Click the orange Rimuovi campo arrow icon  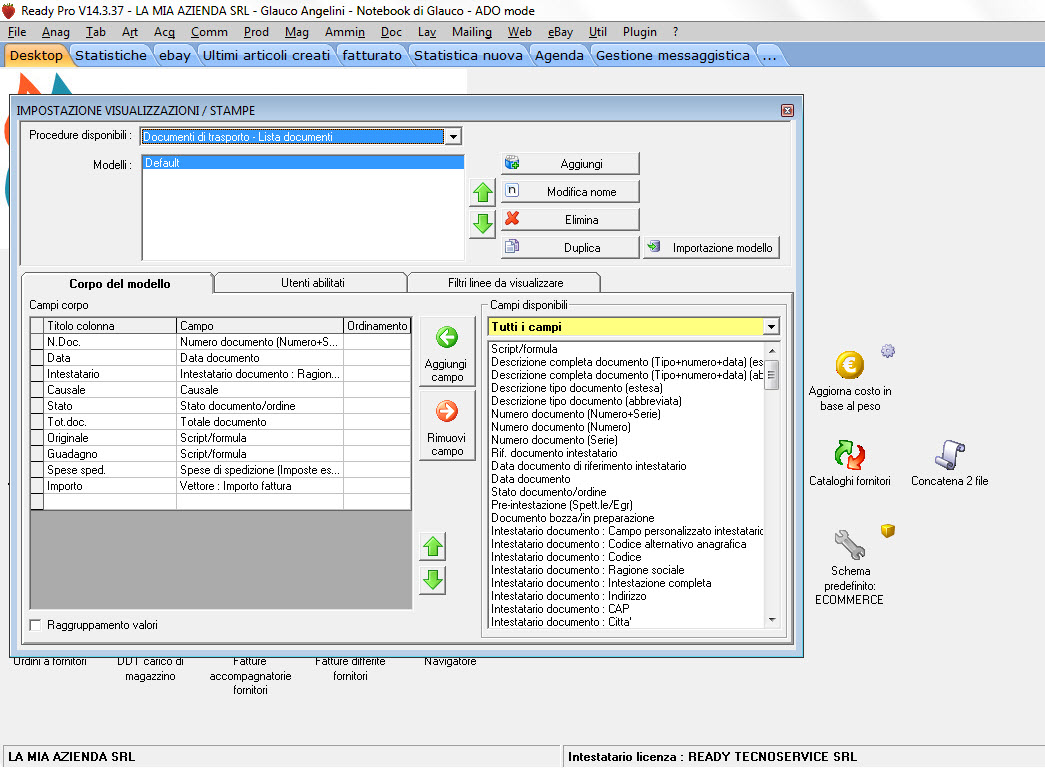(447, 411)
